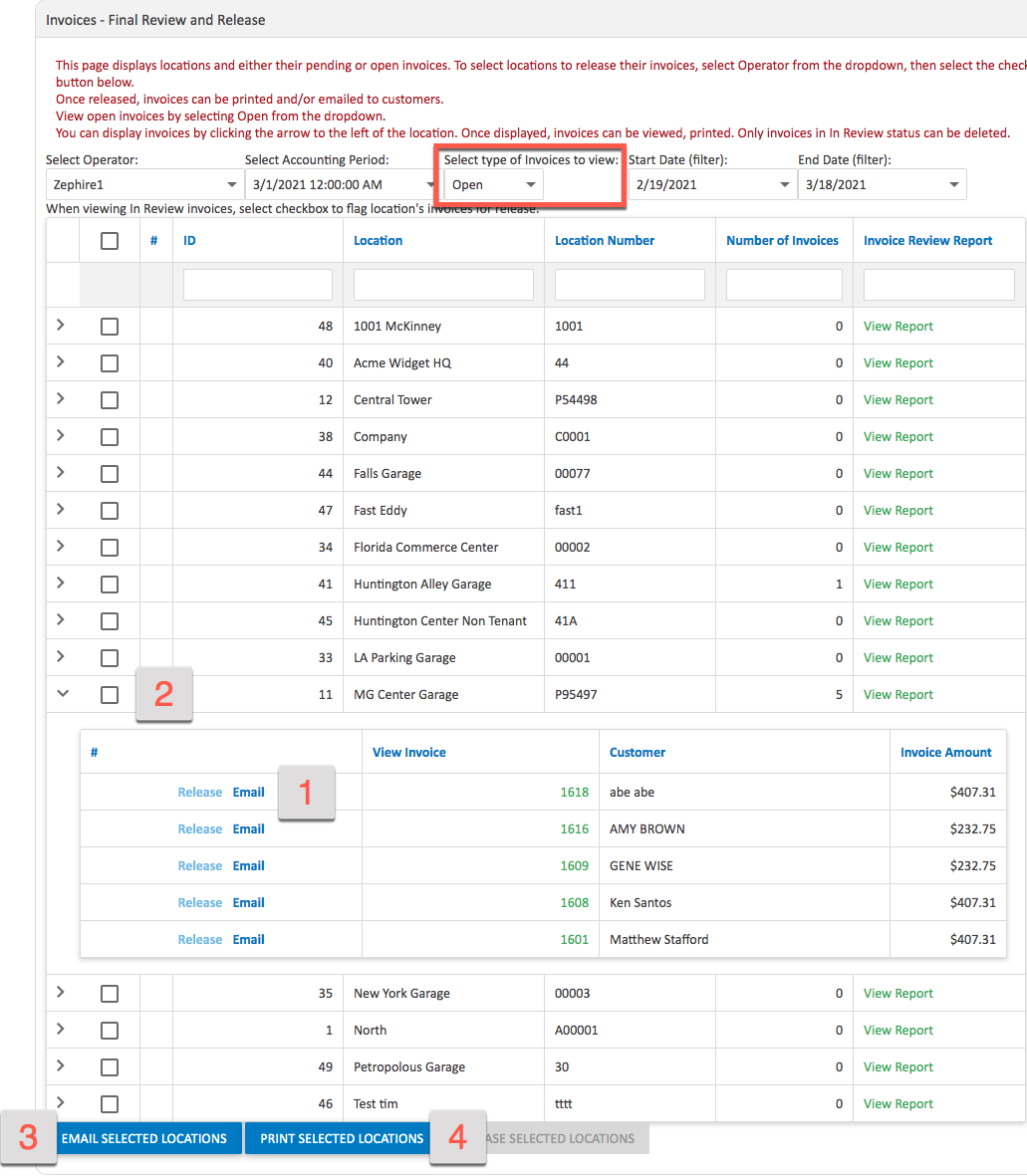The image size is (1027, 1176).
Task: Open the End Date filter dropdown
Action: (881, 183)
